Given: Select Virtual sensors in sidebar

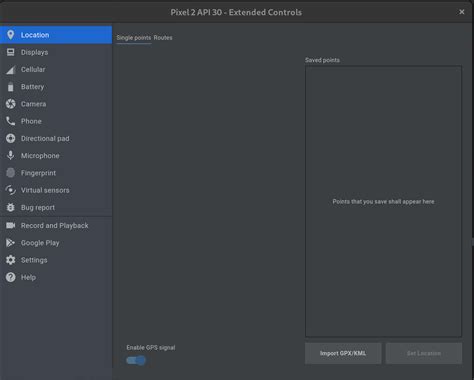Looking at the screenshot, I should [x=56, y=190].
